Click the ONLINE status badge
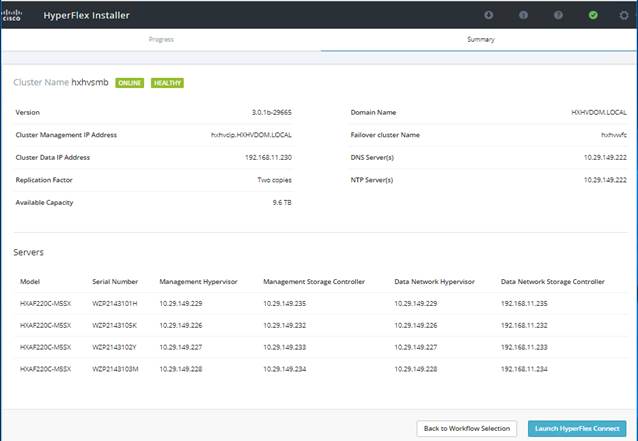 coord(129,83)
